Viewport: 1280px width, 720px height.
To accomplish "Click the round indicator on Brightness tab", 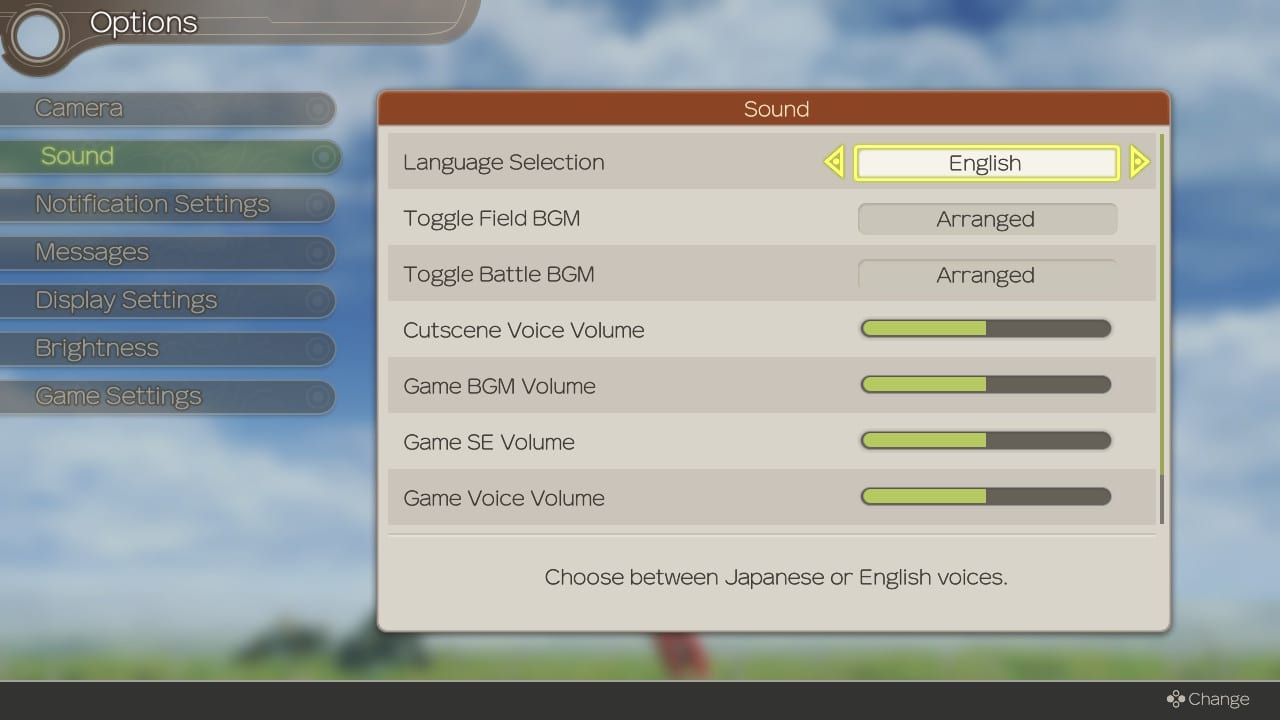I will [x=319, y=349].
